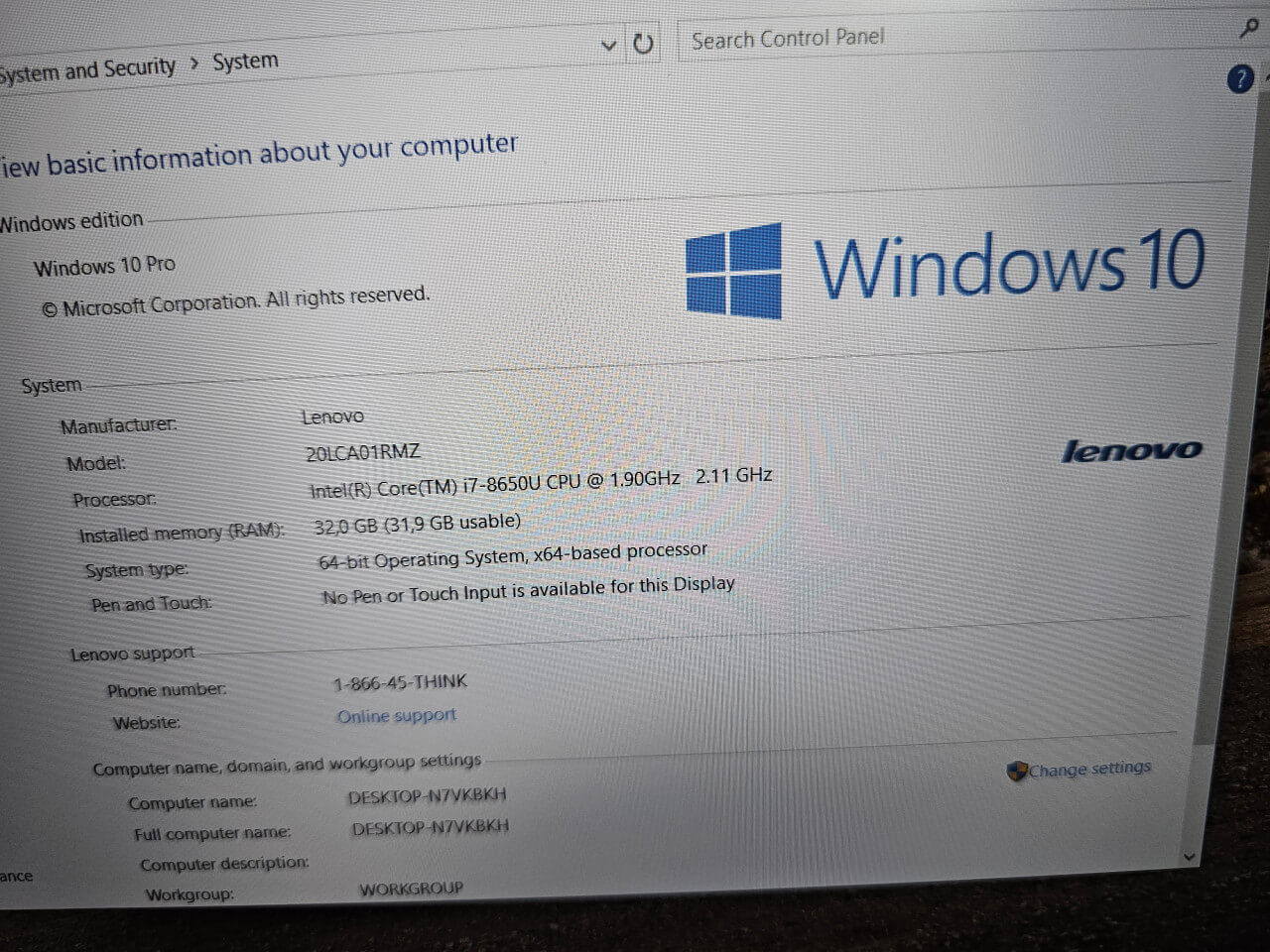The width and height of the screenshot is (1270, 952).
Task: Click the magnifier icon in the search box
Action: 1248,29
